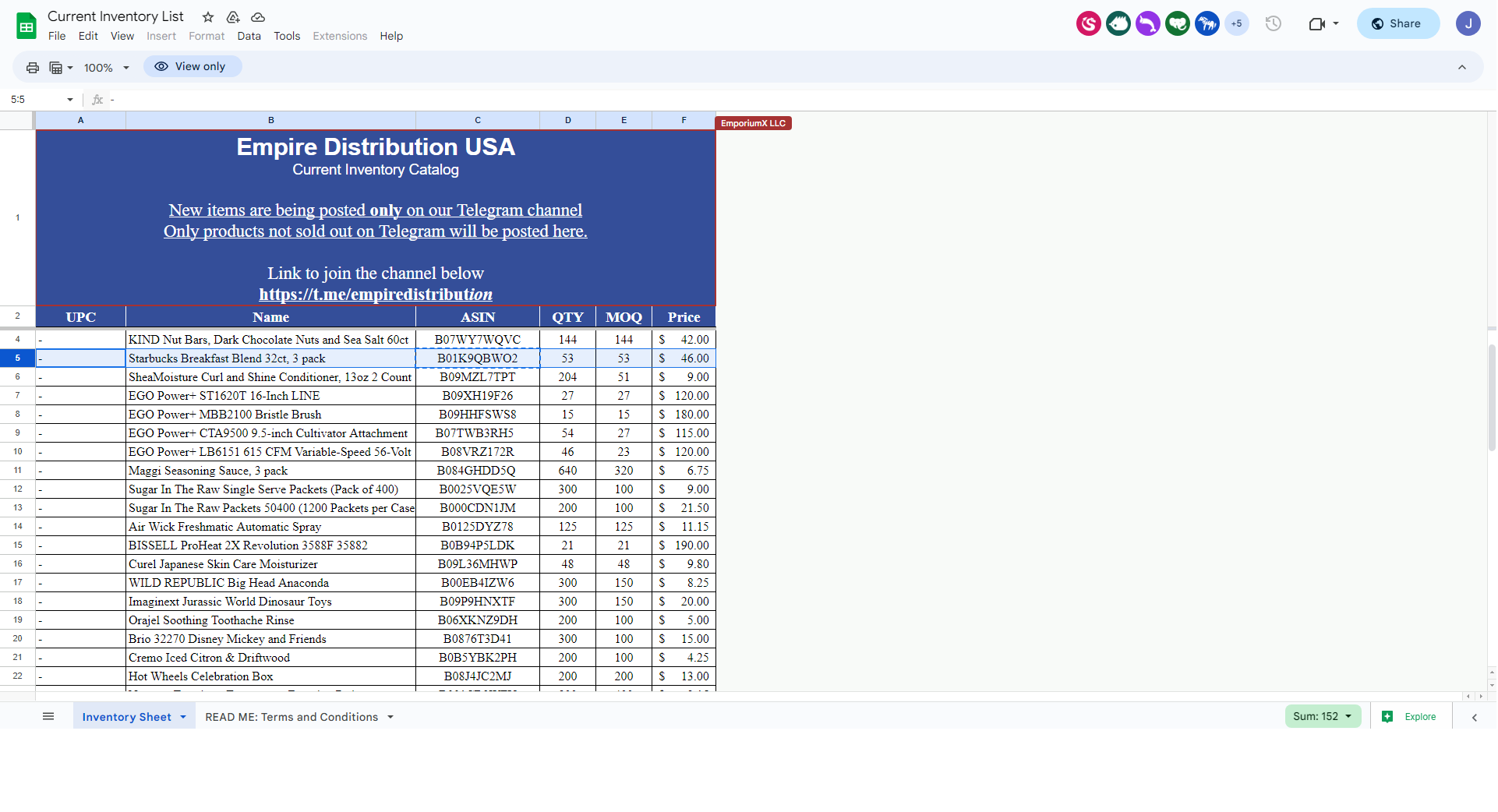Open the Edit menu
Viewport: 1498px width, 812px height.
tap(88, 37)
